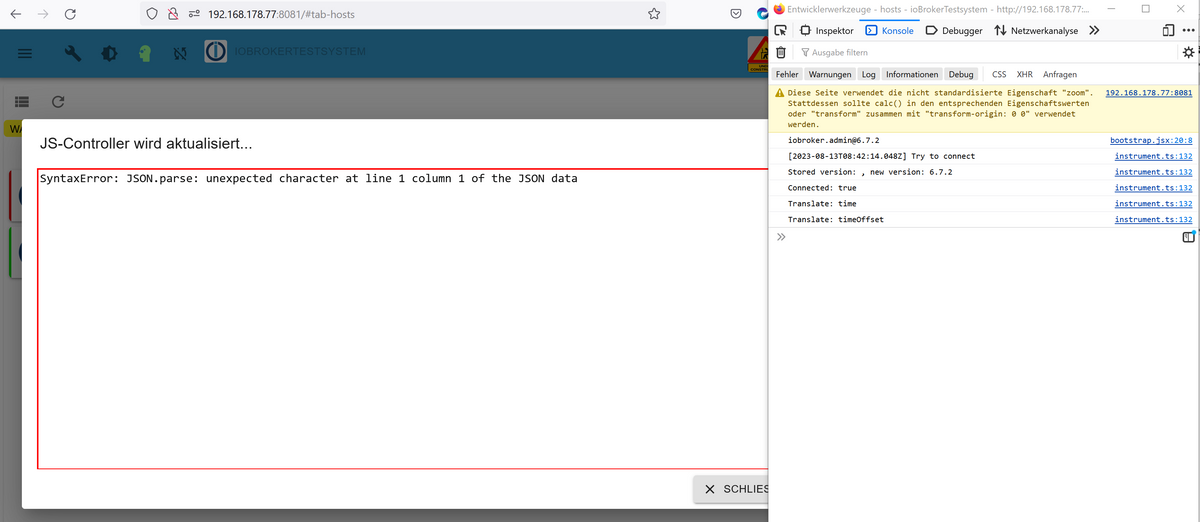Toggle the theme brightness icon
The image size is (1200, 522).
click(x=109, y=53)
